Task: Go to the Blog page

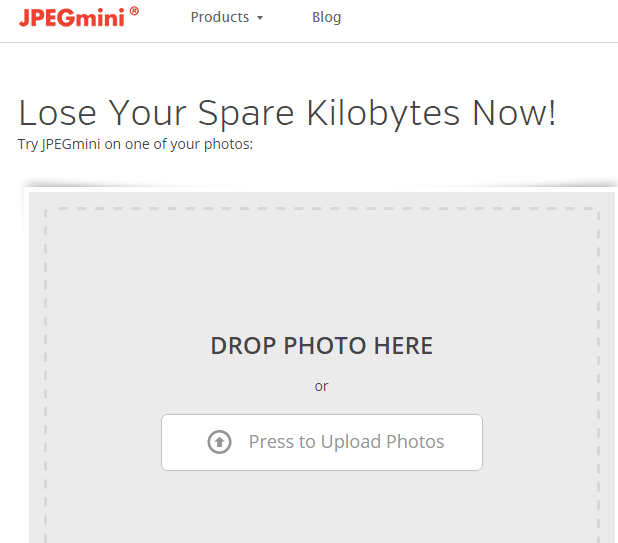Action: click(326, 17)
